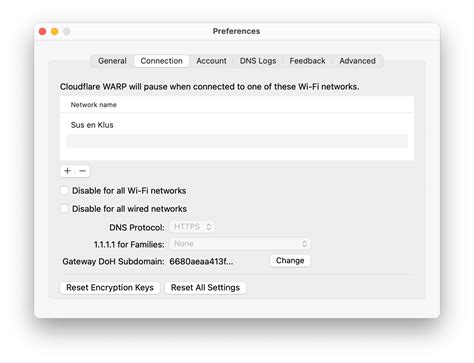
Task: Remove selected network with minus button
Action: coord(83,171)
